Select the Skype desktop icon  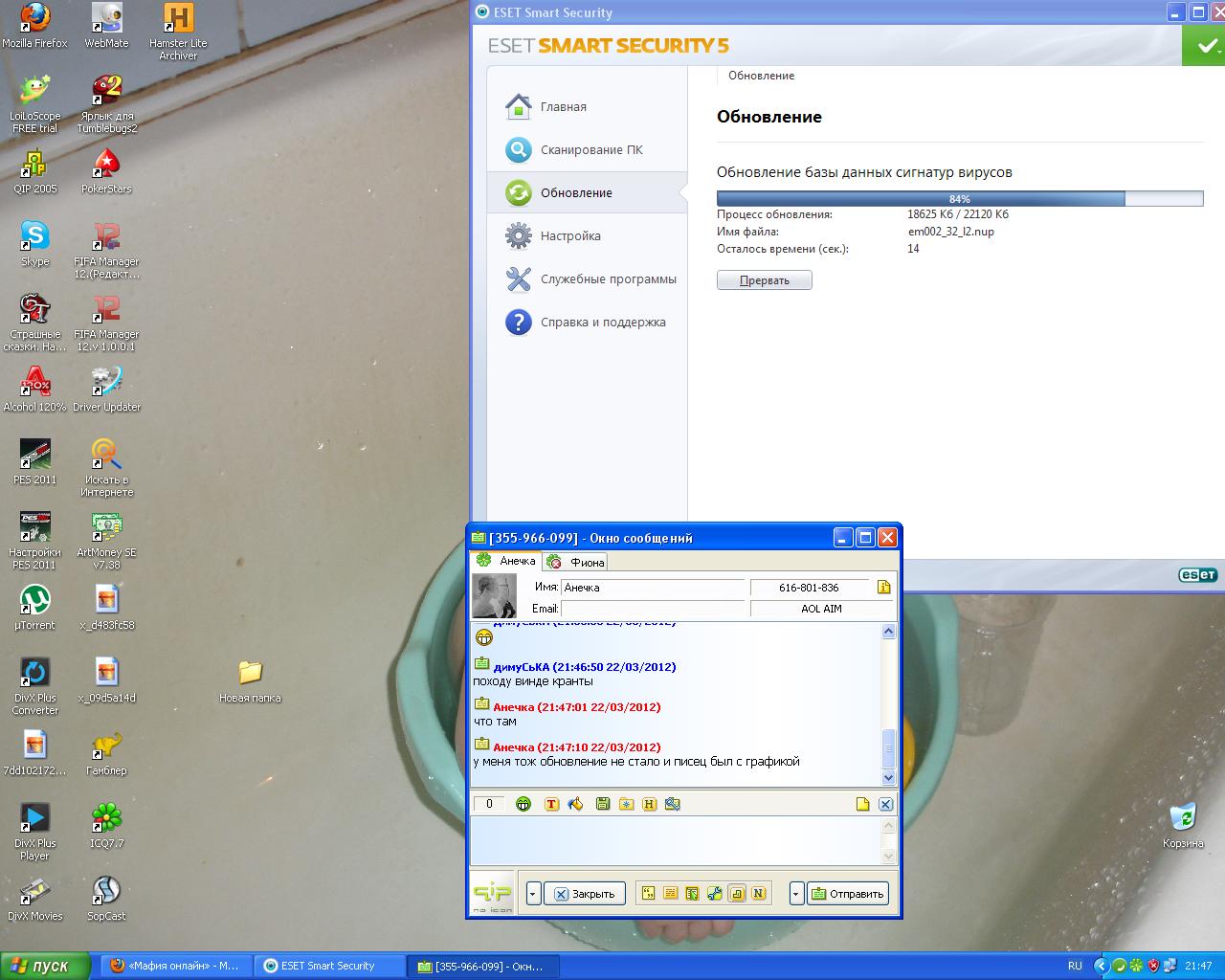[x=34, y=244]
